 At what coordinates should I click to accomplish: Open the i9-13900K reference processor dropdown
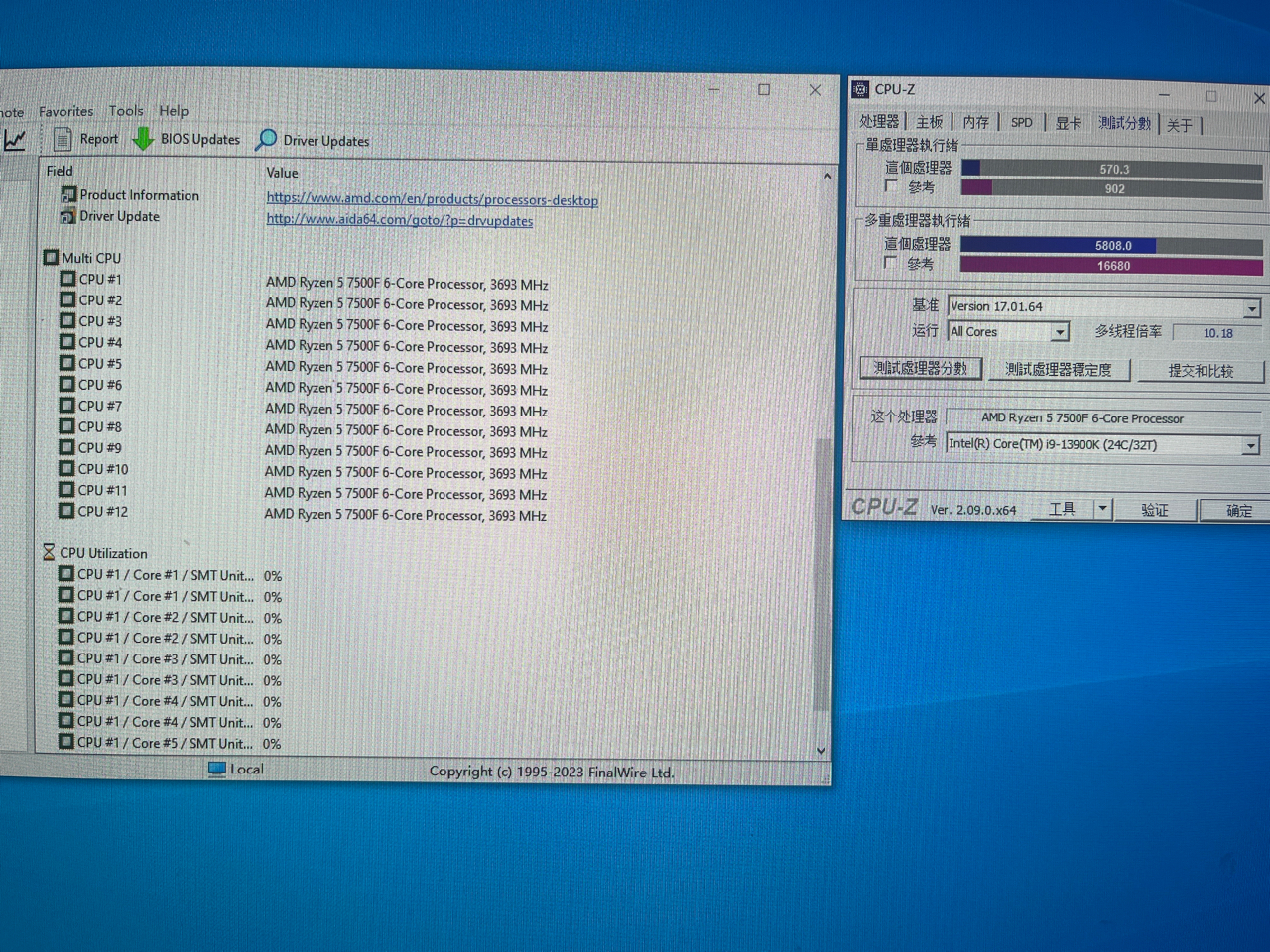point(1250,445)
